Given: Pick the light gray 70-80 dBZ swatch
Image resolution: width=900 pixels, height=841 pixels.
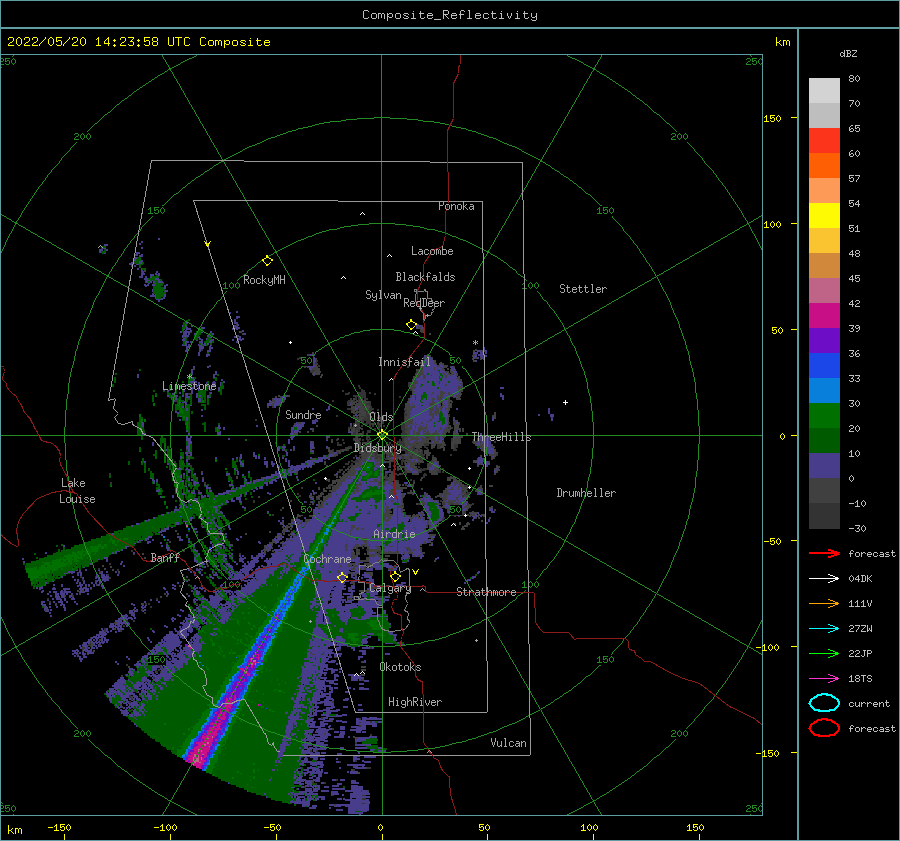Looking at the screenshot, I should click(824, 91).
